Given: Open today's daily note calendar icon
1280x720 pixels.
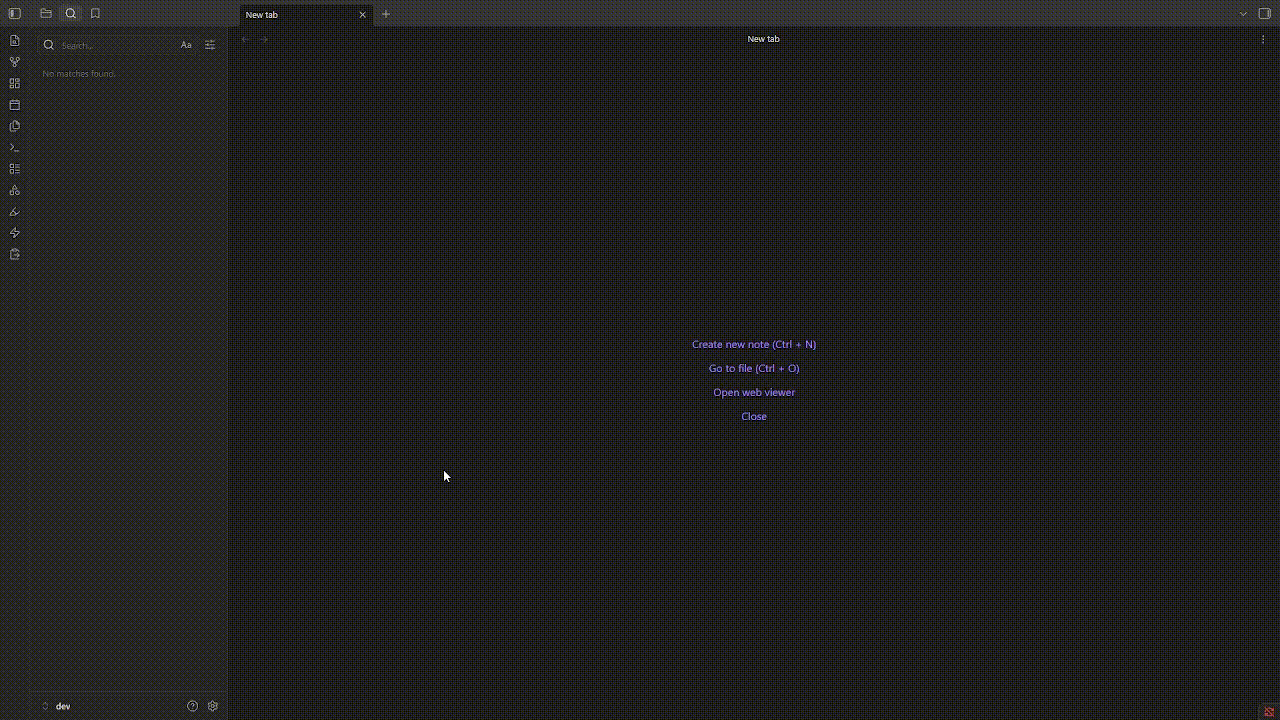Looking at the screenshot, I should (x=14, y=105).
